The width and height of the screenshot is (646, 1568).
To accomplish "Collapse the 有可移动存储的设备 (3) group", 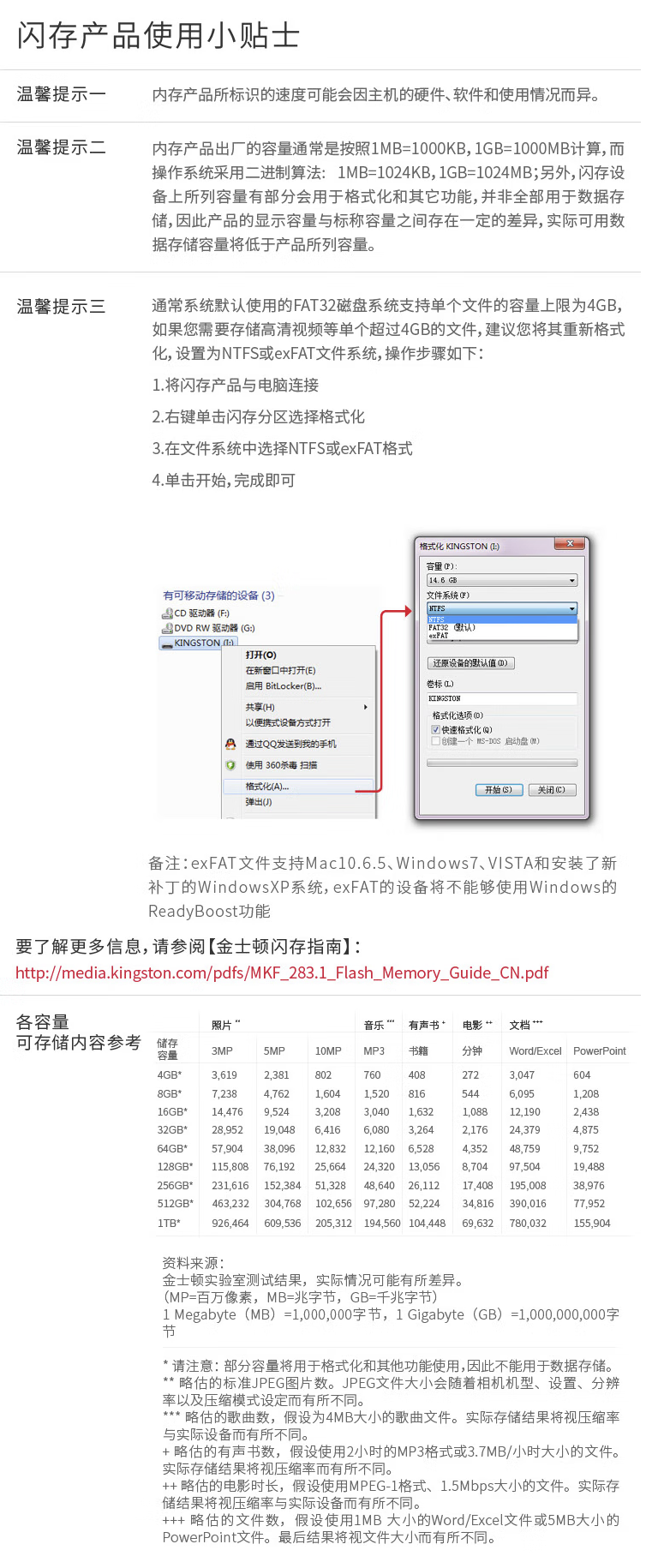I will tap(219, 595).
